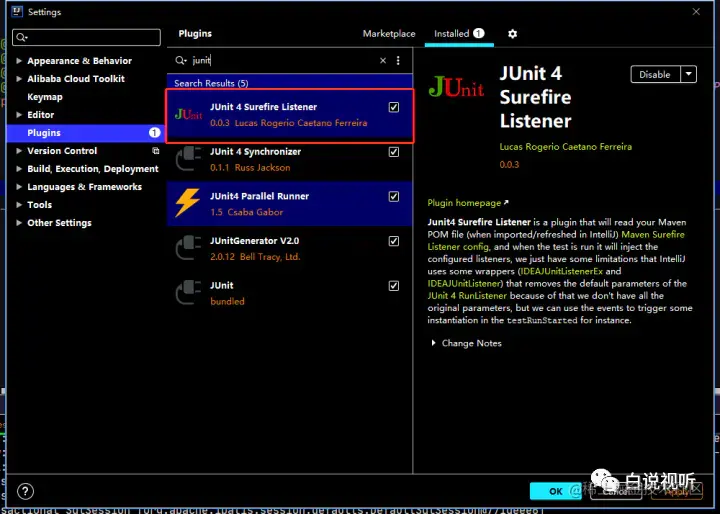Image resolution: width=720 pixels, height=514 pixels.
Task: Click the Settings search box magnifier
Action: pyautogui.click(x=22, y=37)
